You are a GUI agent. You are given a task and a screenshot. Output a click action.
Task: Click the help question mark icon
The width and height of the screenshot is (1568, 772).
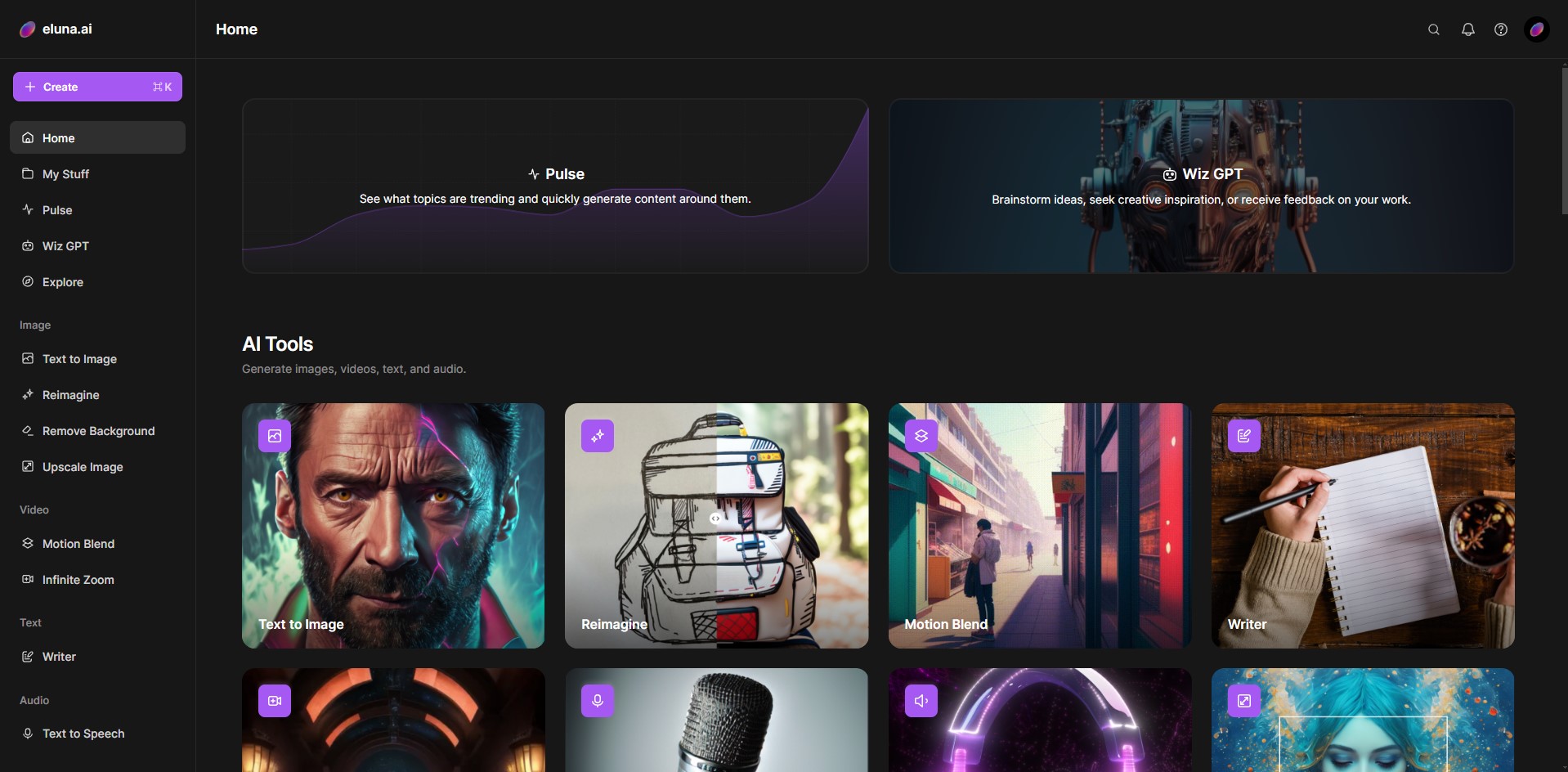(x=1501, y=29)
